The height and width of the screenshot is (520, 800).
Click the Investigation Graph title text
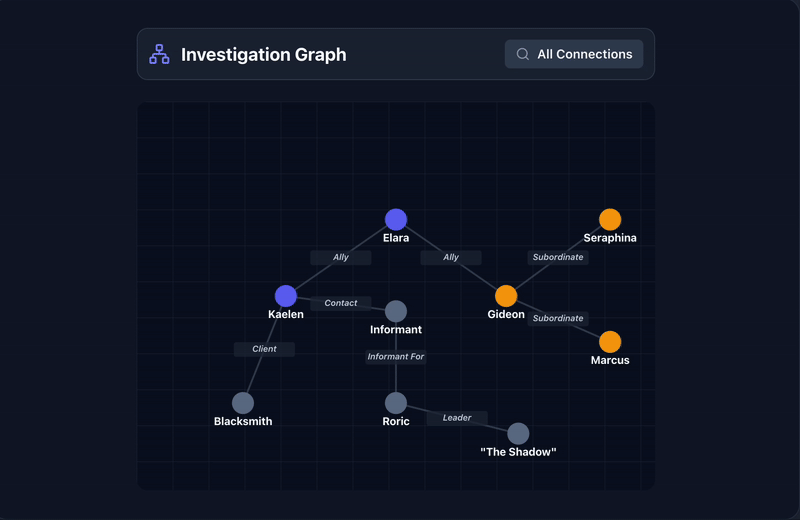tap(264, 55)
